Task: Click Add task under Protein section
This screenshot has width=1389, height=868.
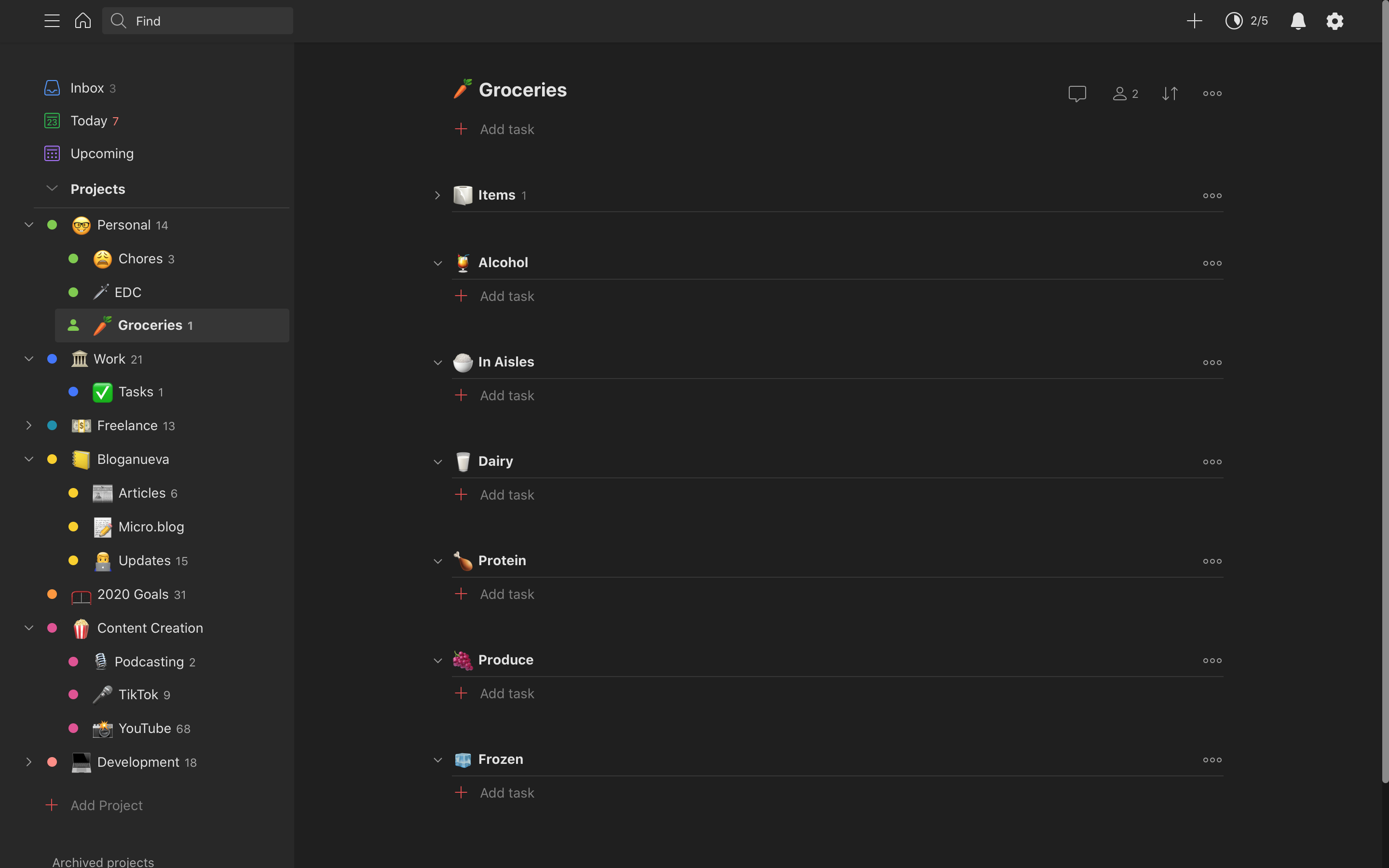Action: pyautogui.click(x=506, y=594)
